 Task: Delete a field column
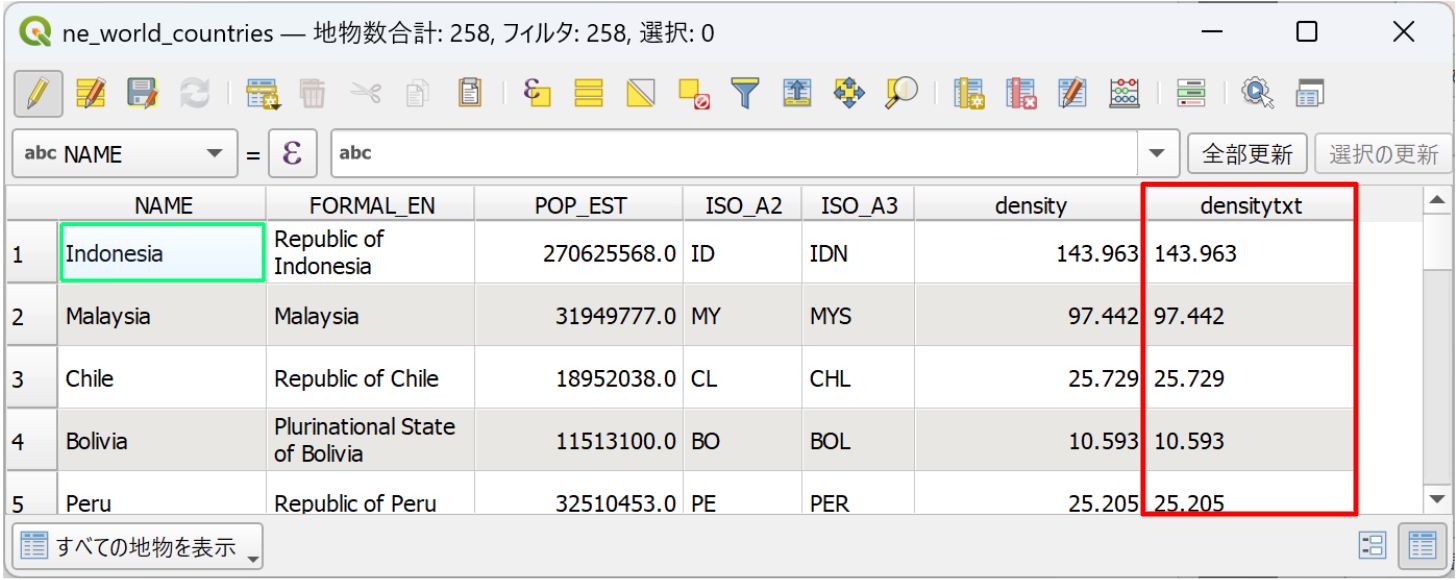pyautogui.click(x=1021, y=94)
